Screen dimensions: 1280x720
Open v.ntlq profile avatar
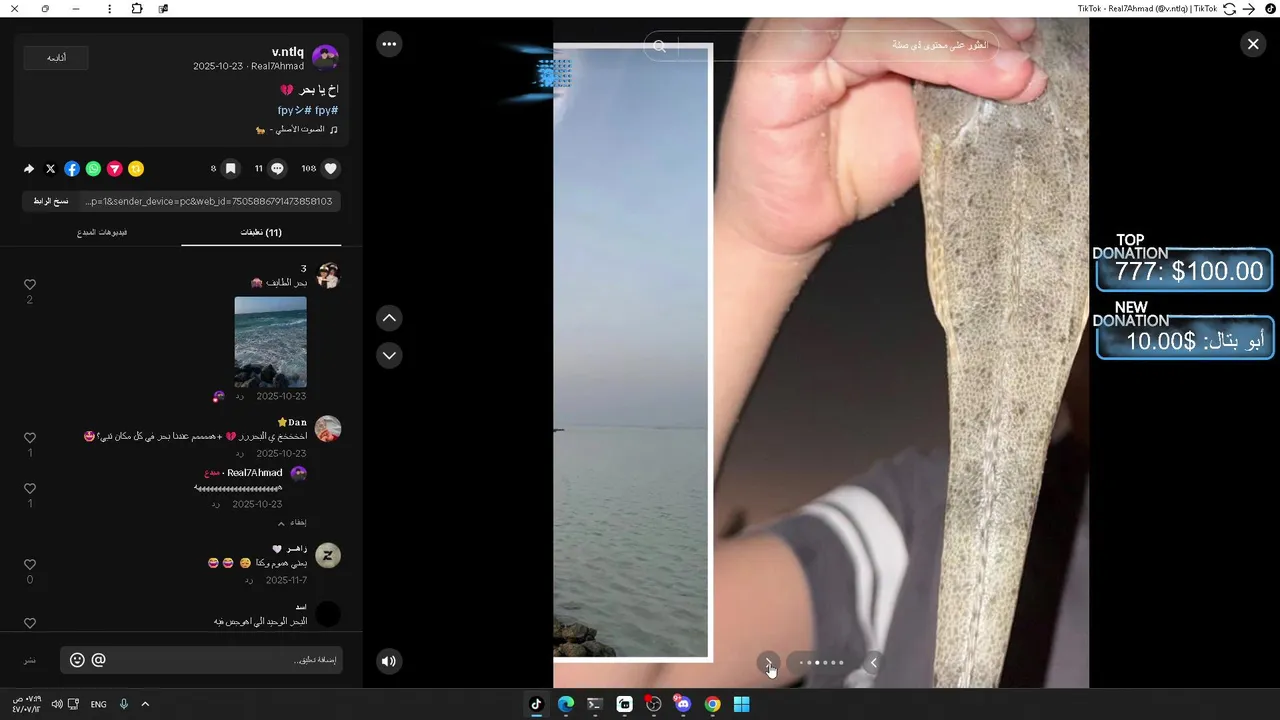point(325,58)
